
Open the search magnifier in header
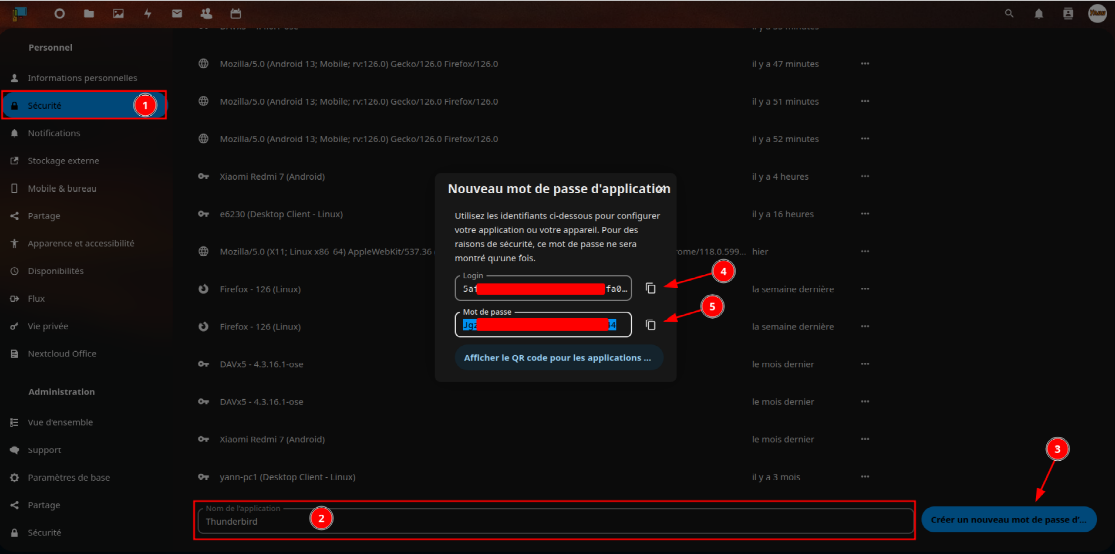[1009, 14]
